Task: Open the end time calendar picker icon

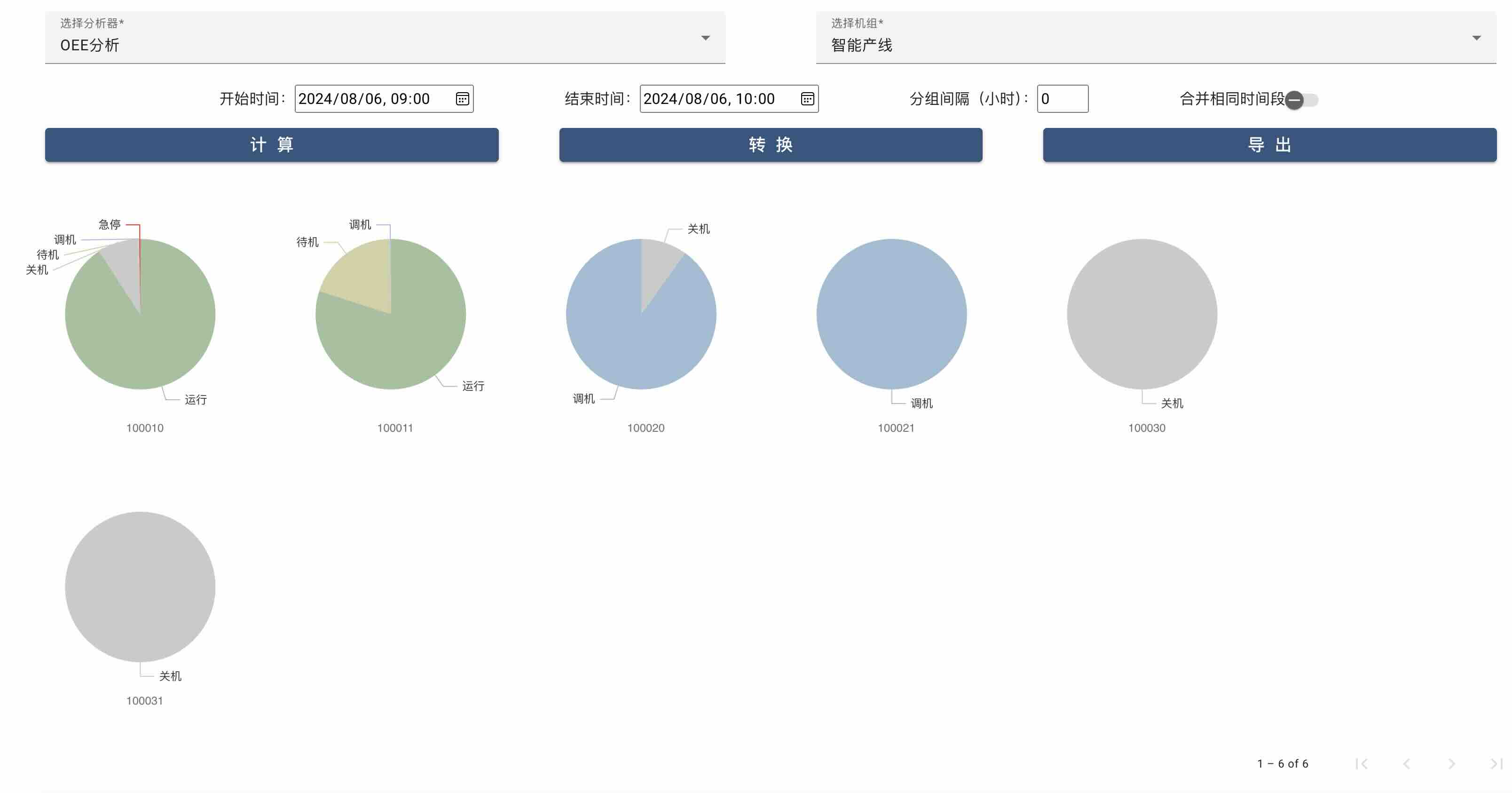Action: click(x=807, y=99)
